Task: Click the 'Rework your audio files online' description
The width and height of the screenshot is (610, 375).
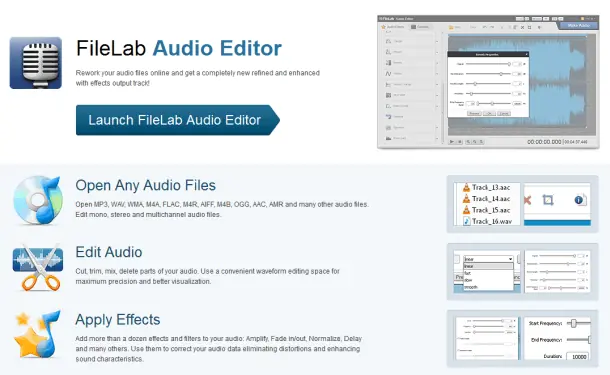Action: coord(198,78)
